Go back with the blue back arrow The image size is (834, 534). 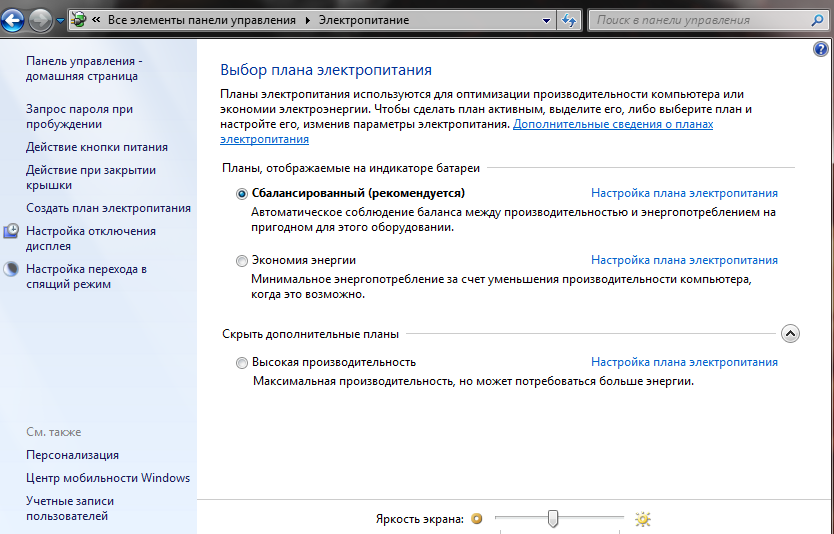13,21
